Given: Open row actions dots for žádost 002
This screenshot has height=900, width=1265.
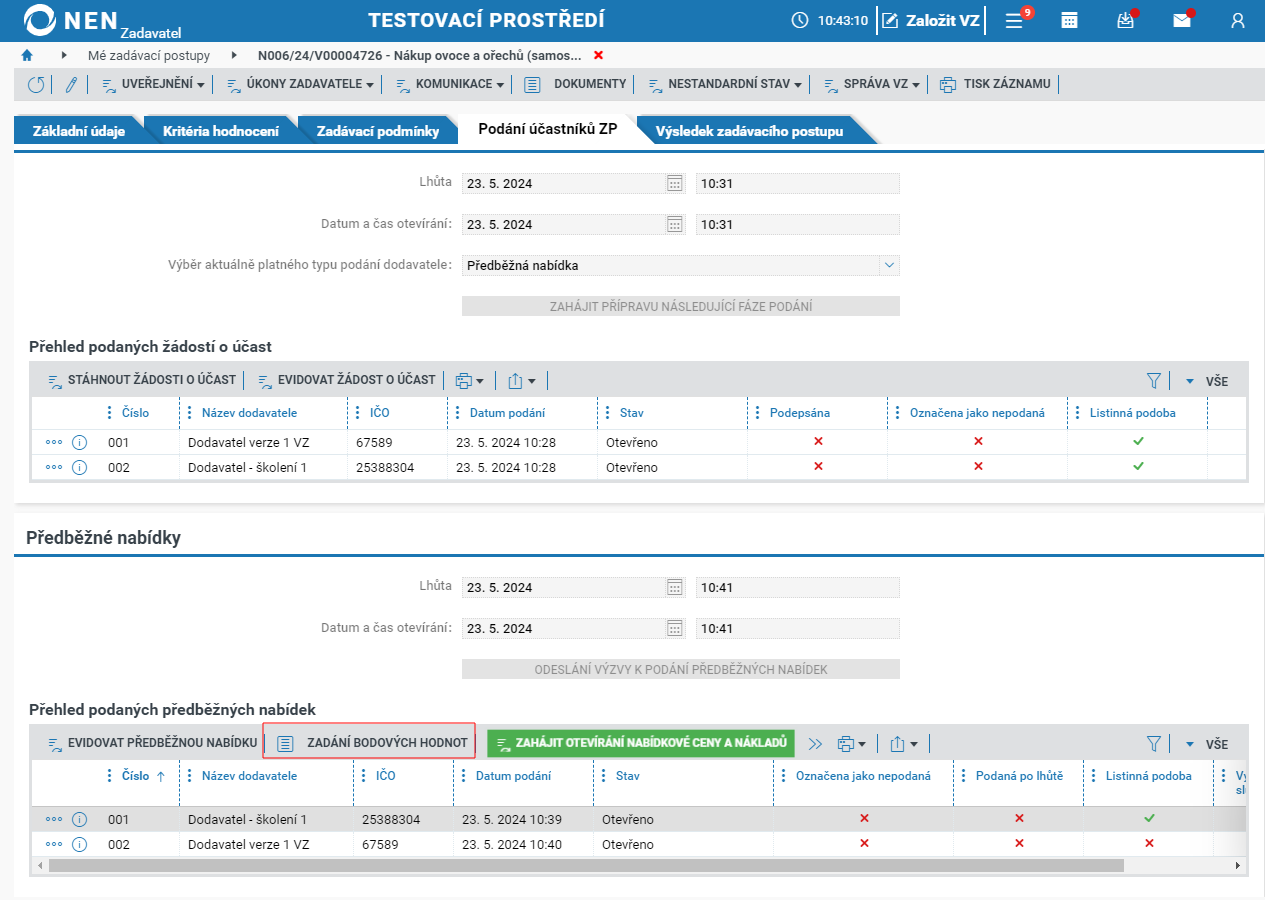Looking at the screenshot, I should point(54,467).
